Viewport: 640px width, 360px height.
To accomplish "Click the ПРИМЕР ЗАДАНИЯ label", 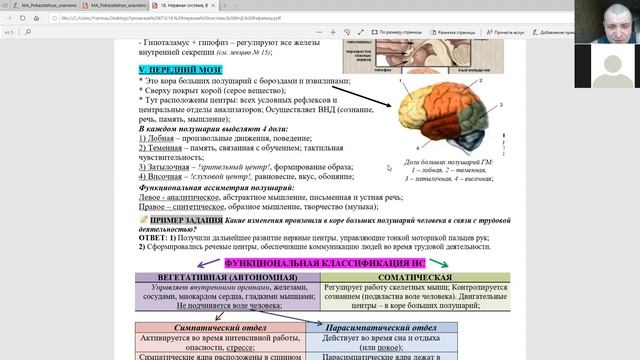I will click(x=186, y=220).
